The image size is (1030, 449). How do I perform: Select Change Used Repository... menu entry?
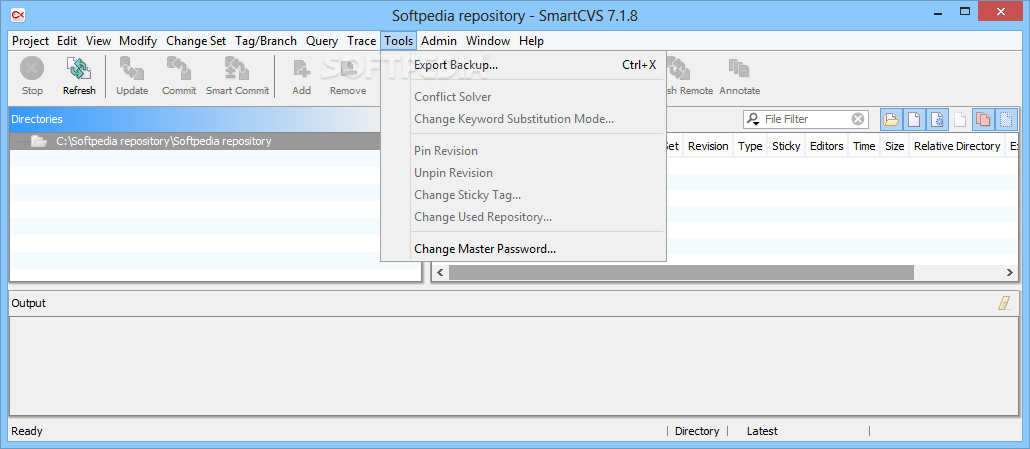(x=524, y=217)
